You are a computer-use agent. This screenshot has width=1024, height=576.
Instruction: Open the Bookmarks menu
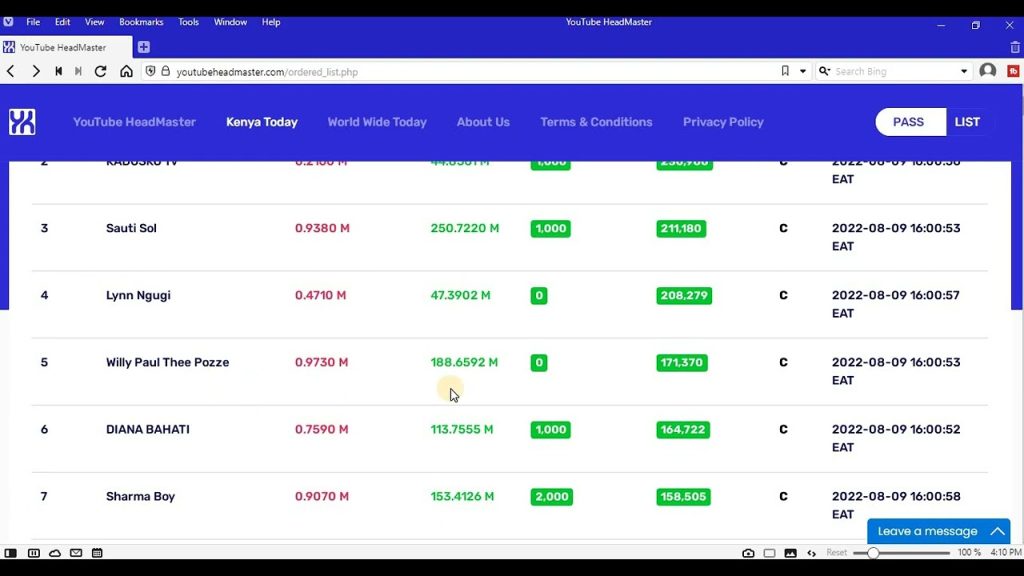[x=141, y=22]
